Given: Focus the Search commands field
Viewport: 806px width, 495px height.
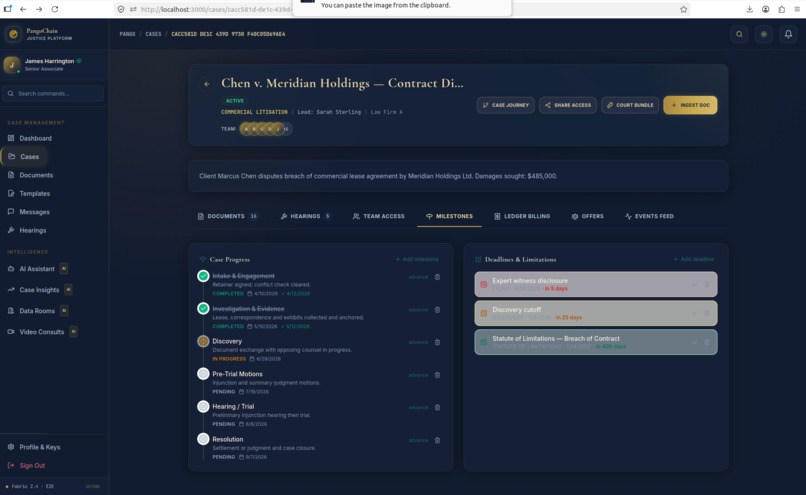Looking at the screenshot, I should [53, 94].
